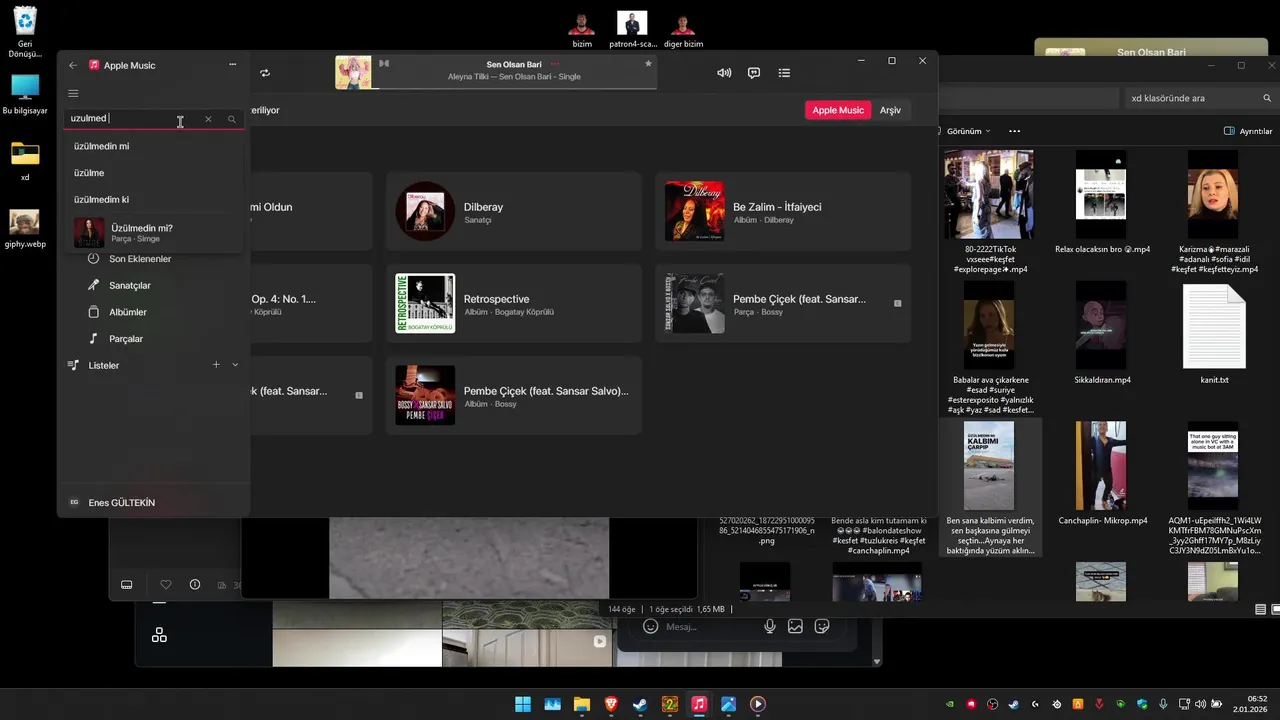
Task: Choose suggestion "üzülmedim ki"
Action: click(154, 199)
